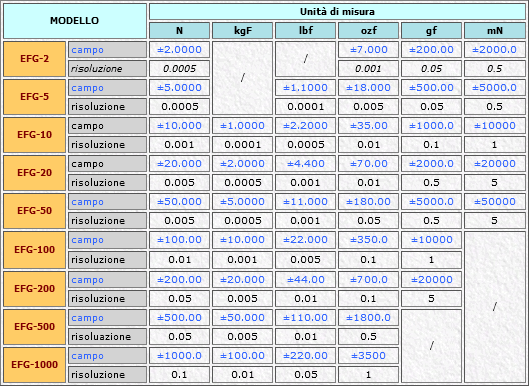Click the EFG-5 model cell
The height and width of the screenshot is (386, 529).
pyautogui.click(x=34, y=97)
